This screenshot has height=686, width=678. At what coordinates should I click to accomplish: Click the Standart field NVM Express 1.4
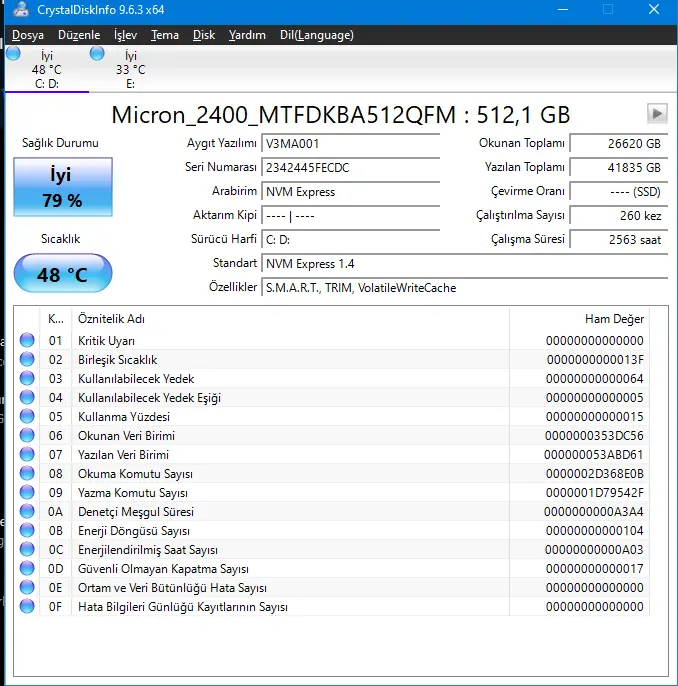[465, 264]
